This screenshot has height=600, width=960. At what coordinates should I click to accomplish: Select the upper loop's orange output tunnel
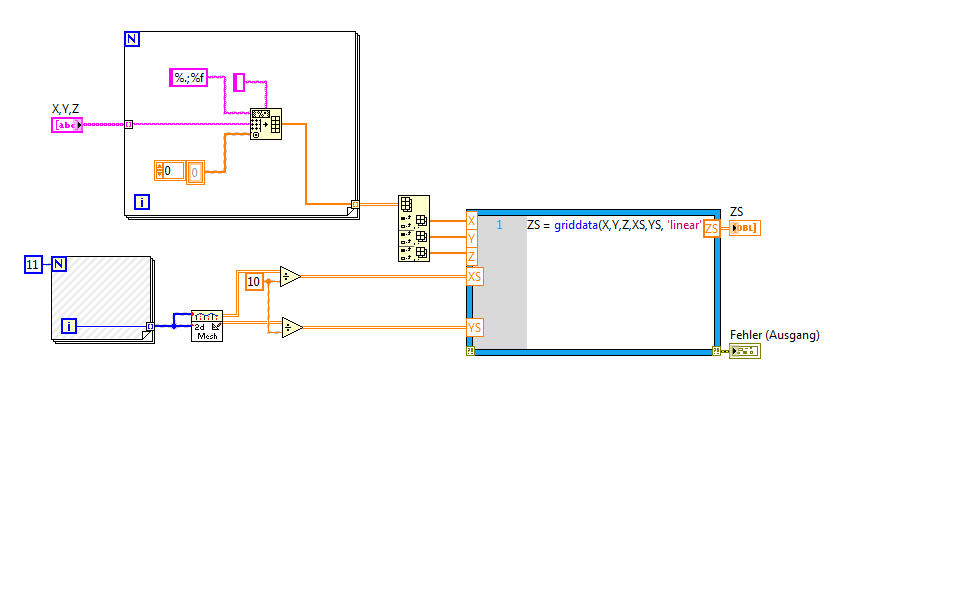point(355,204)
